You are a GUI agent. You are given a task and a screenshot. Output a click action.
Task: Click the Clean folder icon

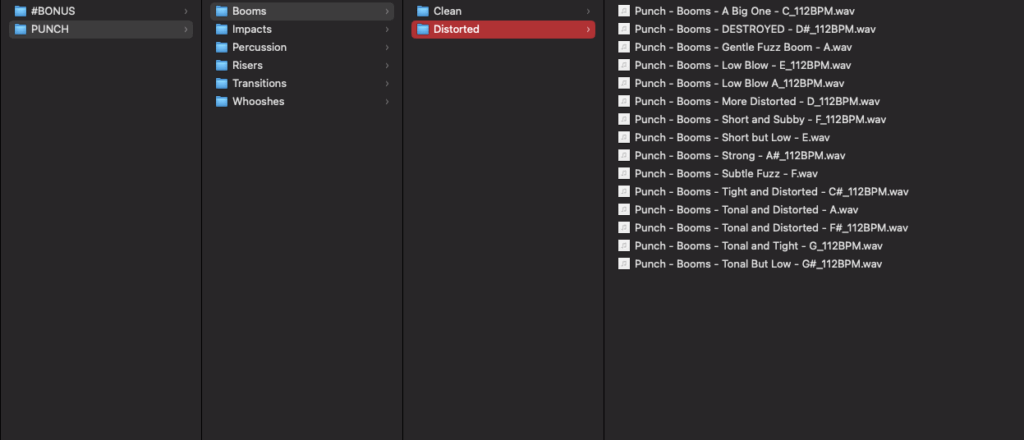pos(423,11)
